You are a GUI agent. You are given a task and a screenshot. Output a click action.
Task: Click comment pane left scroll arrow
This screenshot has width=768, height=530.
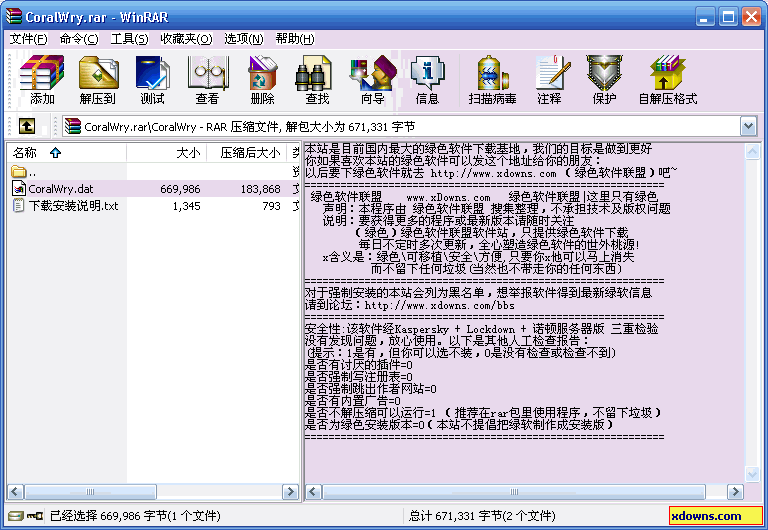[x=314, y=491]
